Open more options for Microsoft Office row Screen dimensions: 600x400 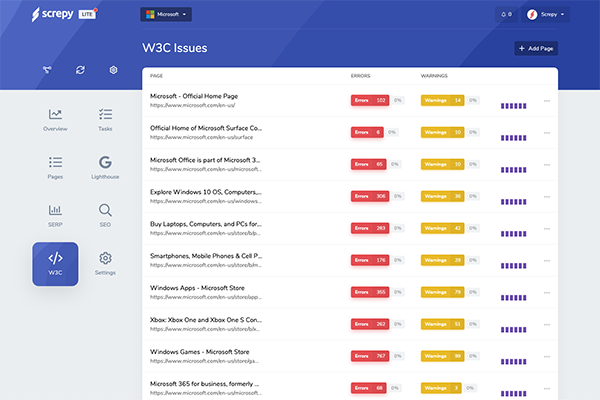(547, 165)
